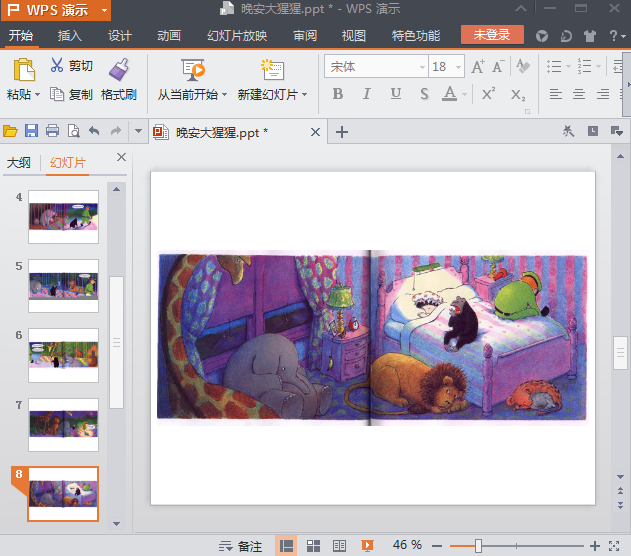This screenshot has height=556, width=631.
Task: Select slide 4 thumbnail
Action: coord(63,217)
